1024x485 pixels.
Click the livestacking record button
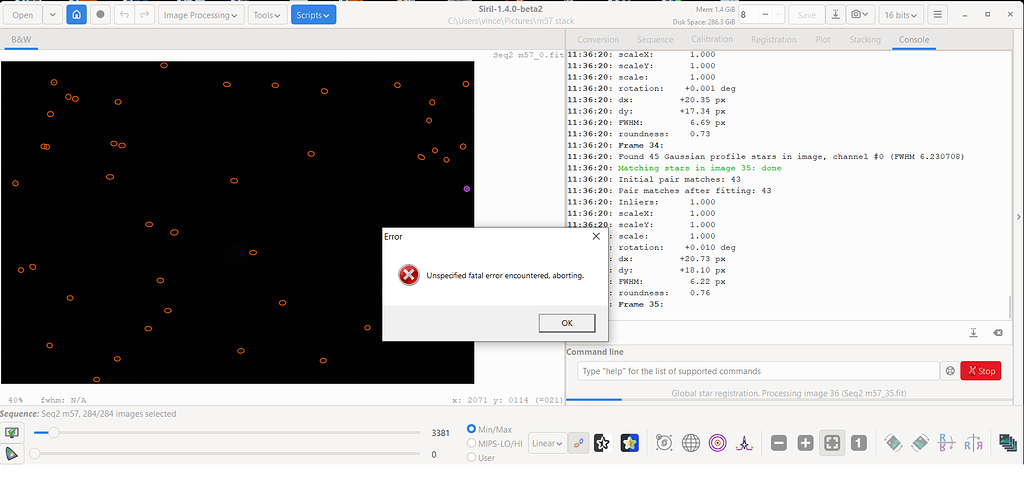point(100,14)
